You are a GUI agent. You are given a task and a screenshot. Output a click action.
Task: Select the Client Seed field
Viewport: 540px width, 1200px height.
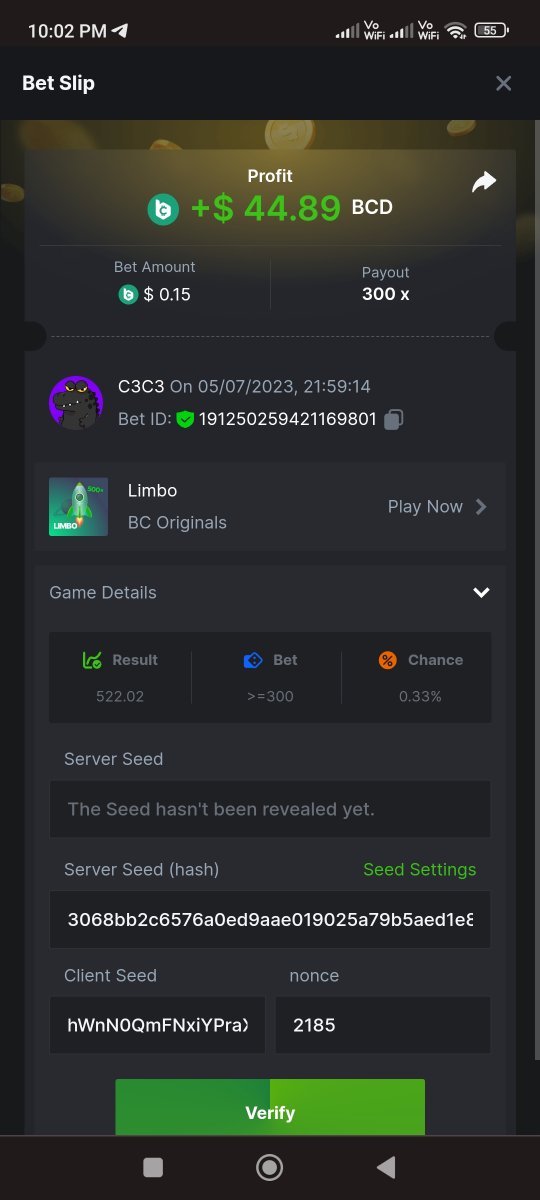[x=157, y=1025]
